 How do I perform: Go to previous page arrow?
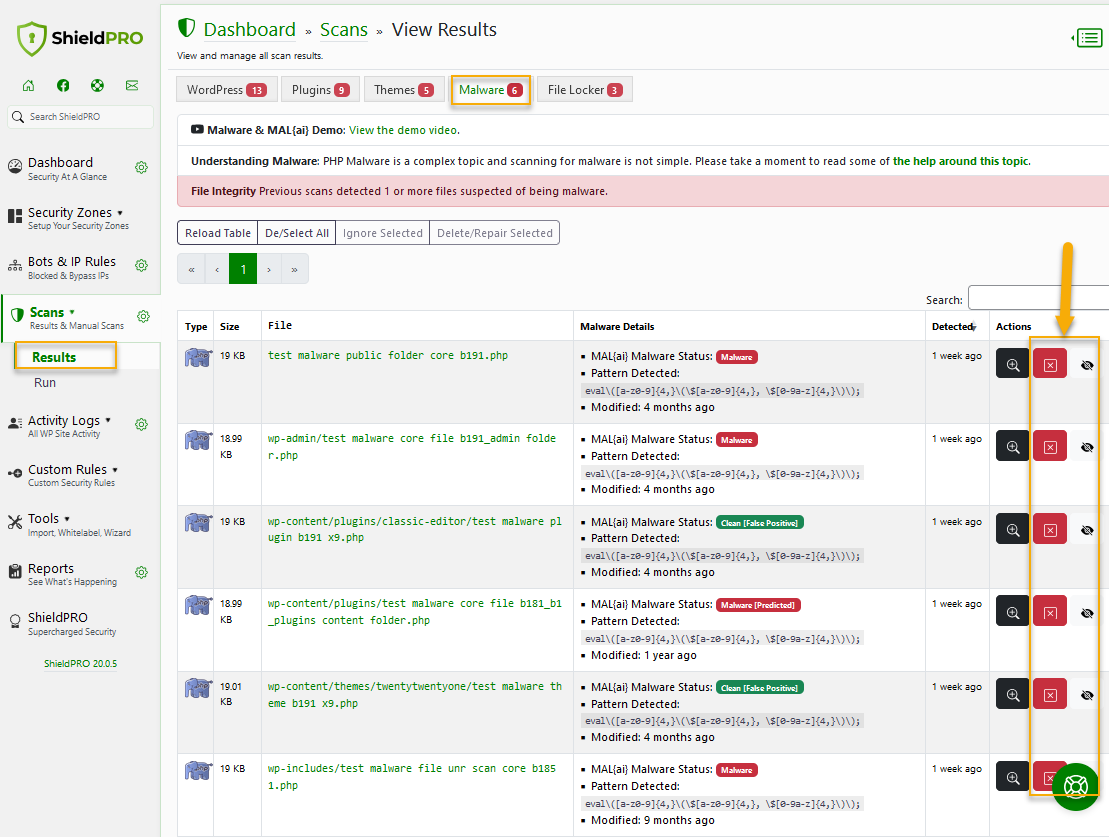[216, 269]
